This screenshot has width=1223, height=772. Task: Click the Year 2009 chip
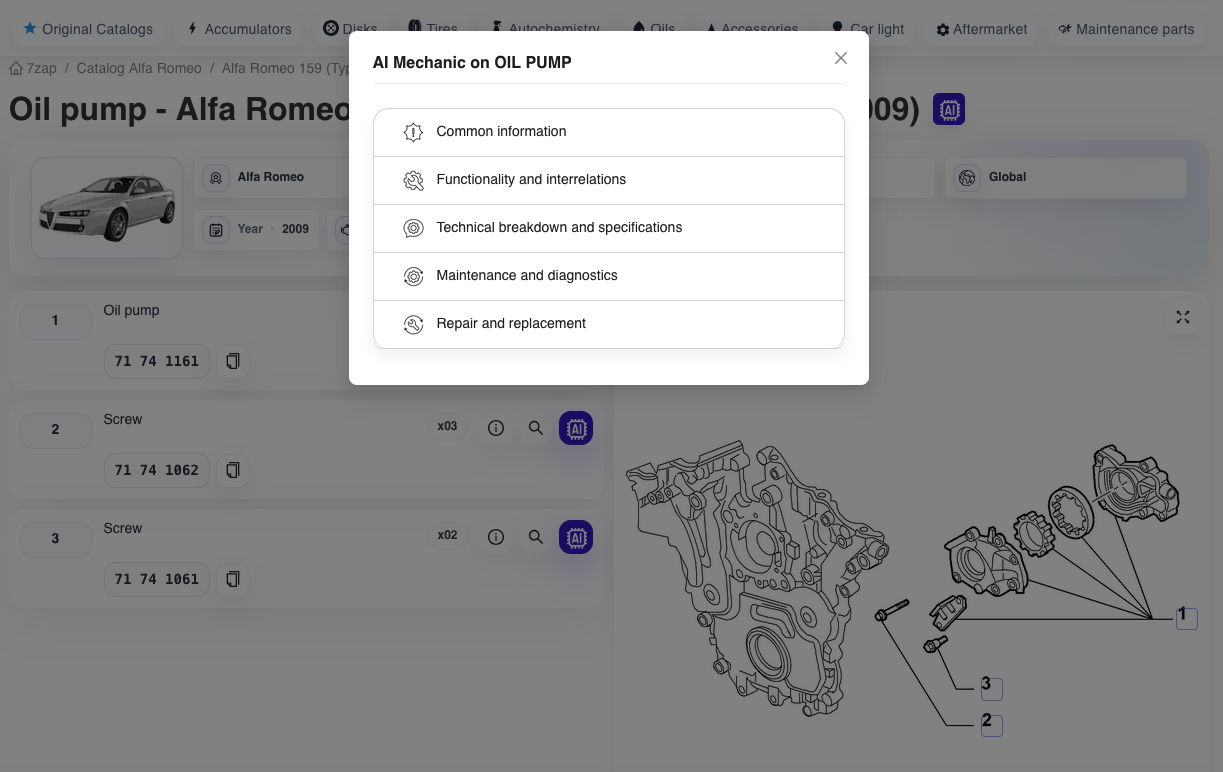click(x=257, y=229)
